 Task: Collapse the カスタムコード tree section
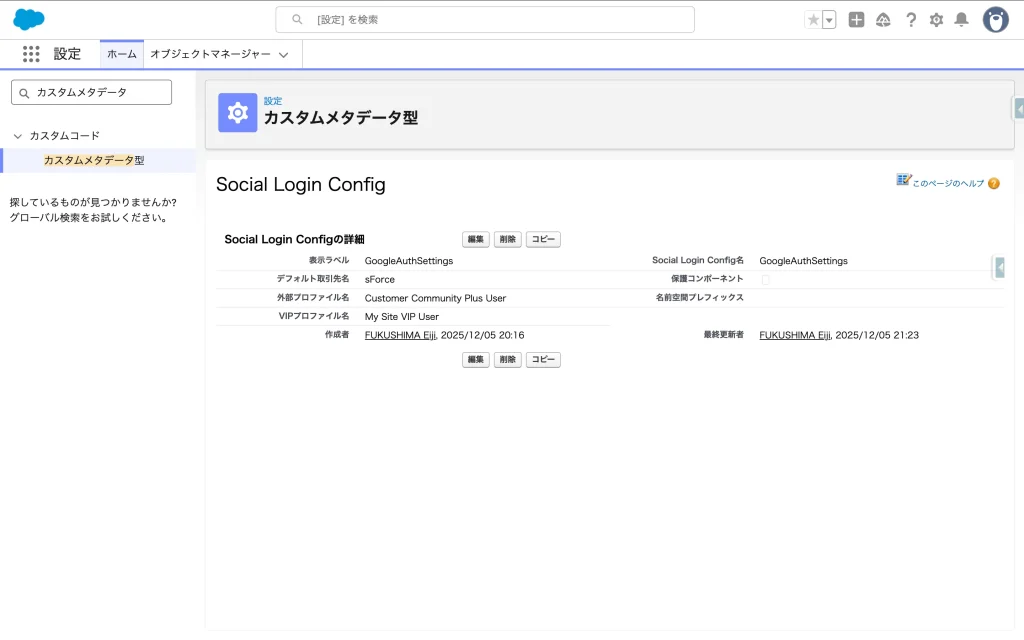point(18,136)
